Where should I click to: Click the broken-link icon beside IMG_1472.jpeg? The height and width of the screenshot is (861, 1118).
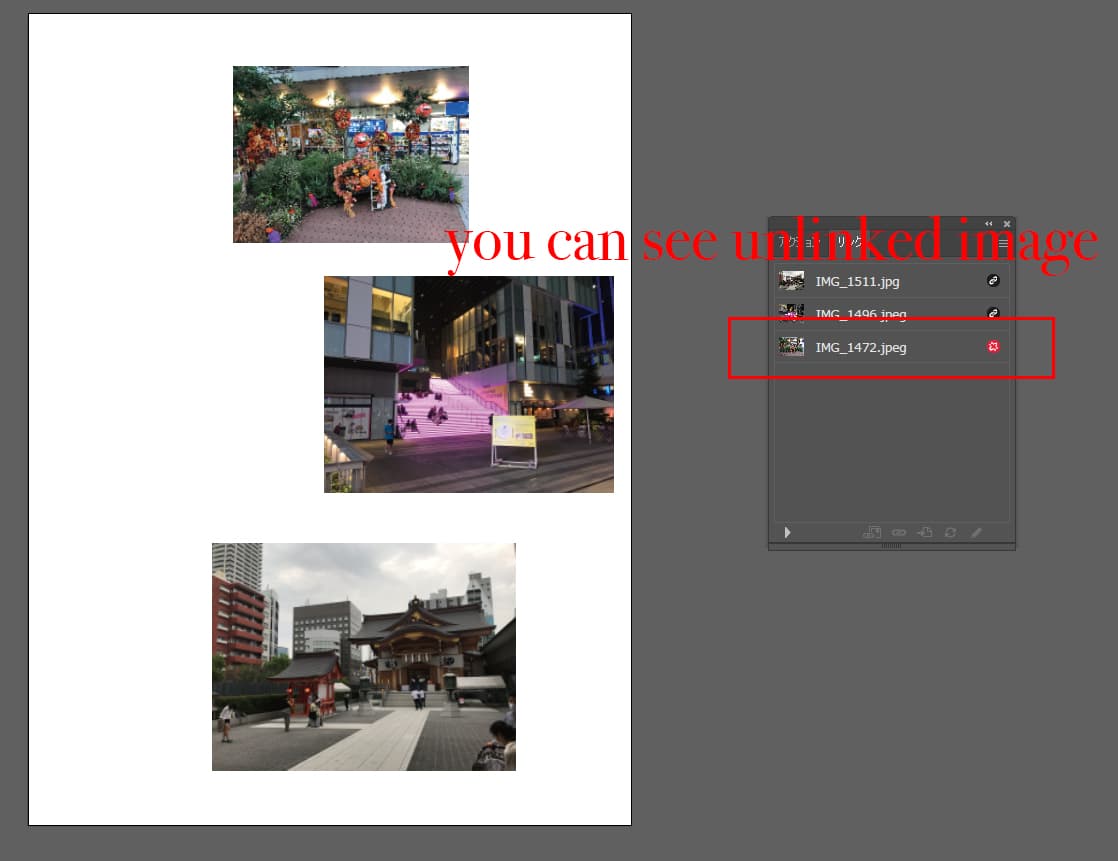coord(993,347)
